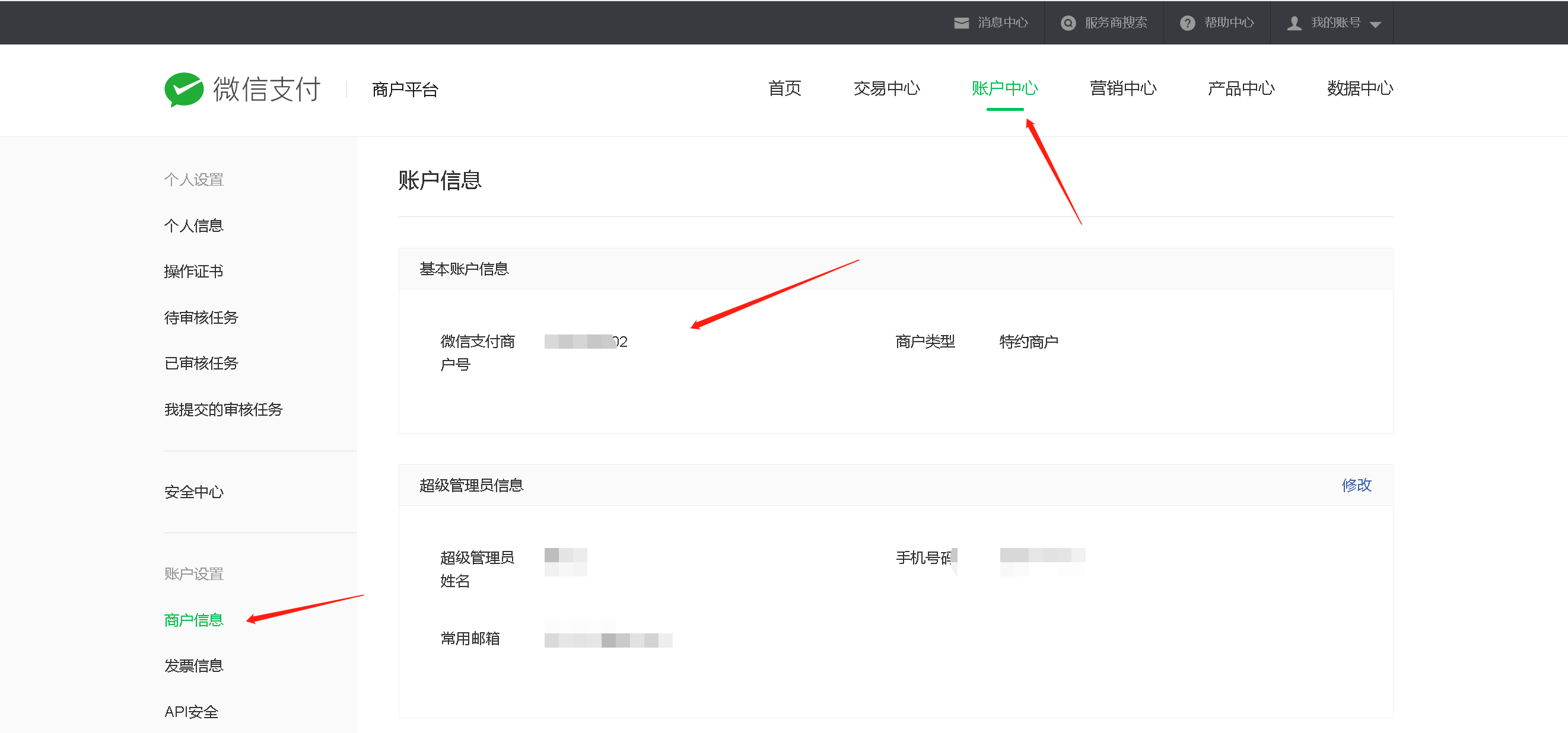
Task: Select 商户信息 sidebar item
Action: [193, 620]
